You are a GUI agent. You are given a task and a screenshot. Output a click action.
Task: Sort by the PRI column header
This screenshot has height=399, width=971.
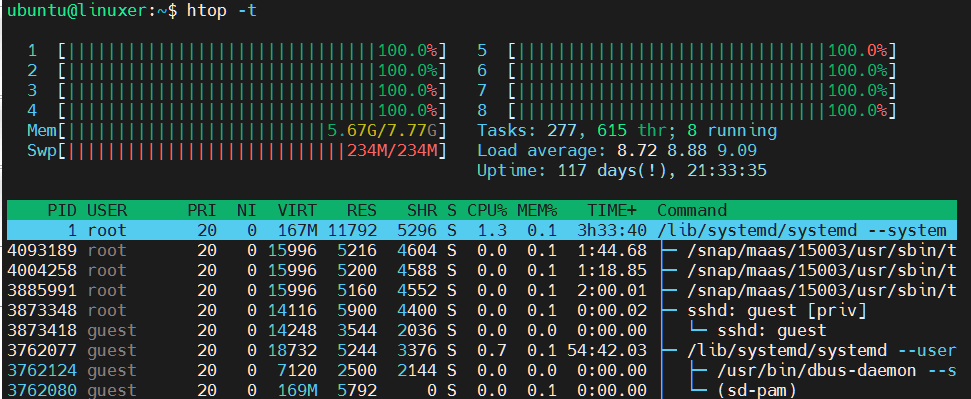[x=202, y=211]
